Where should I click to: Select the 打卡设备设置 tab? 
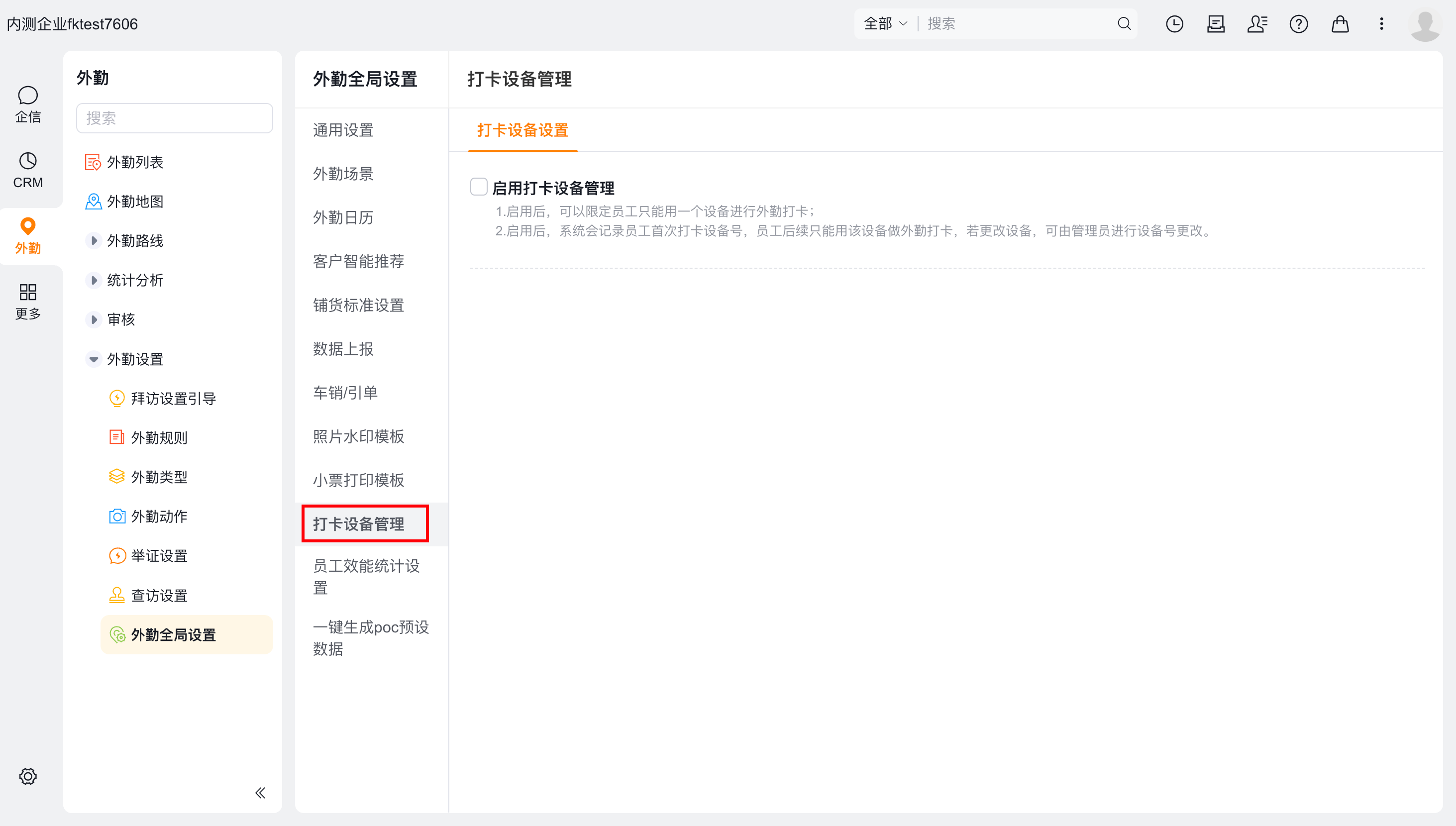tap(522, 130)
